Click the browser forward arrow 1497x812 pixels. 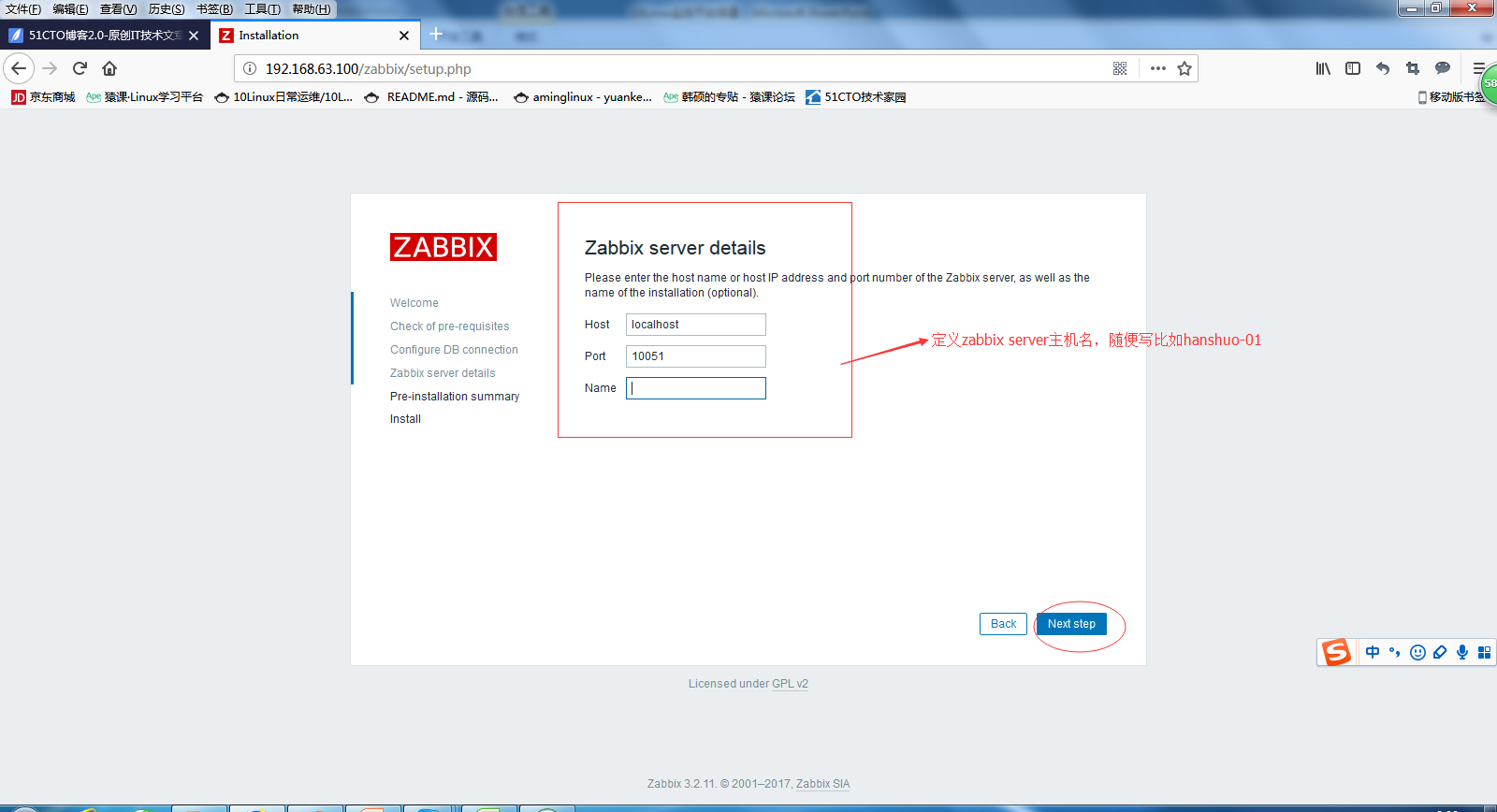pyautogui.click(x=51, y=68)
